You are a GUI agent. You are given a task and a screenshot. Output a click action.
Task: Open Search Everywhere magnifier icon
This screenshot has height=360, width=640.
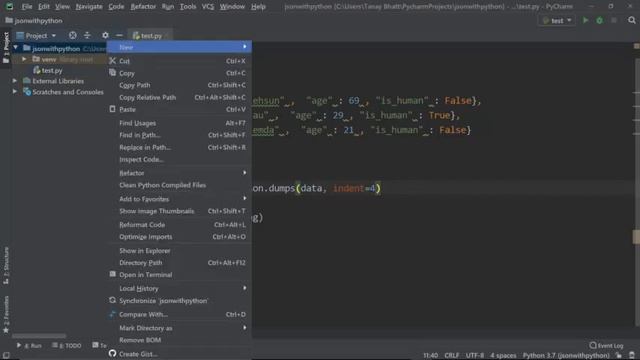631,20
